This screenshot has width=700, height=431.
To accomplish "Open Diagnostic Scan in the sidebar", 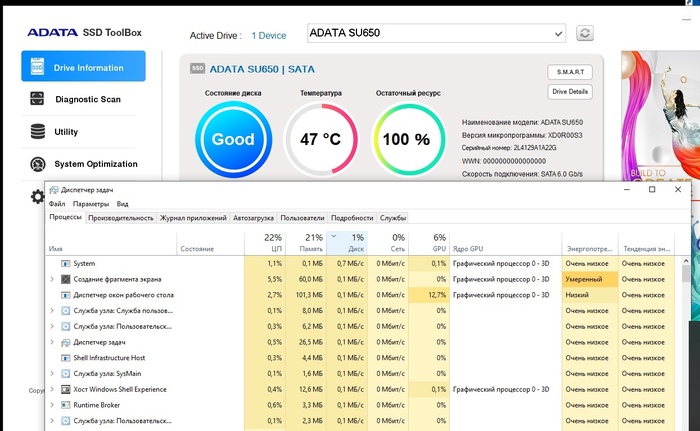I will (87, 99).
